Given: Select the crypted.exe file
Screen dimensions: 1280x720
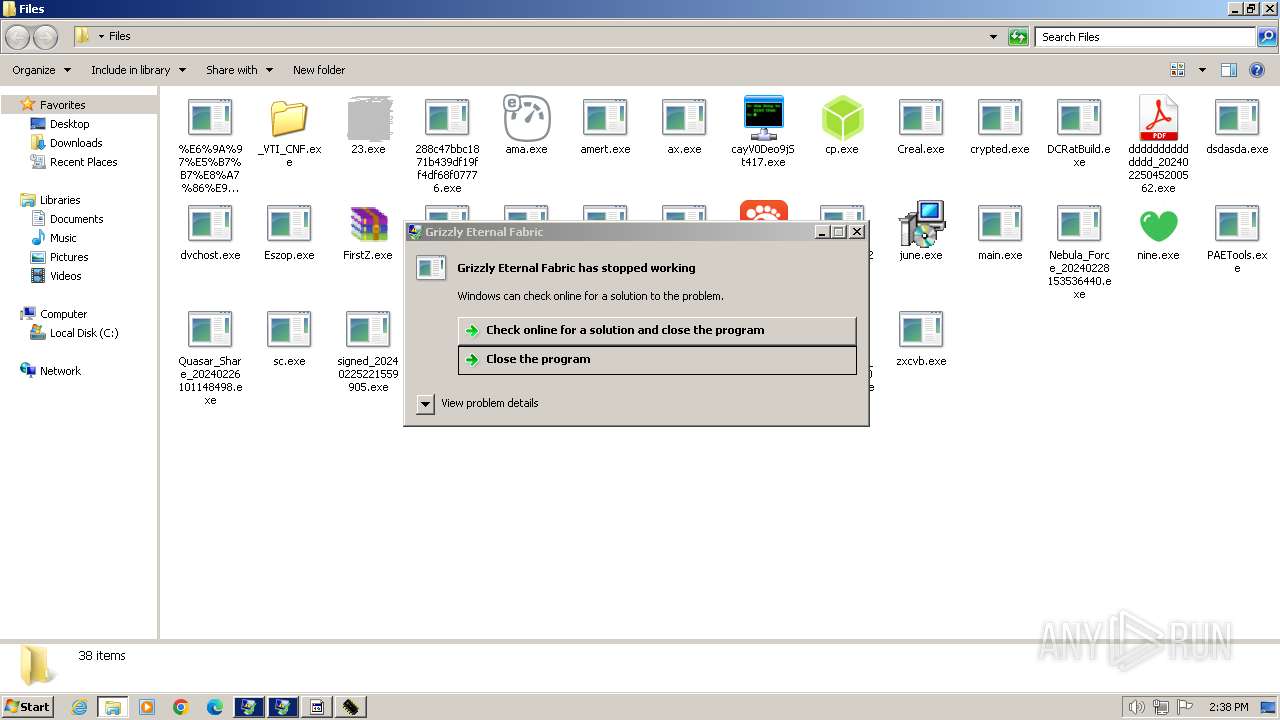Looking at the screenshot, I should coord(1000,119).
